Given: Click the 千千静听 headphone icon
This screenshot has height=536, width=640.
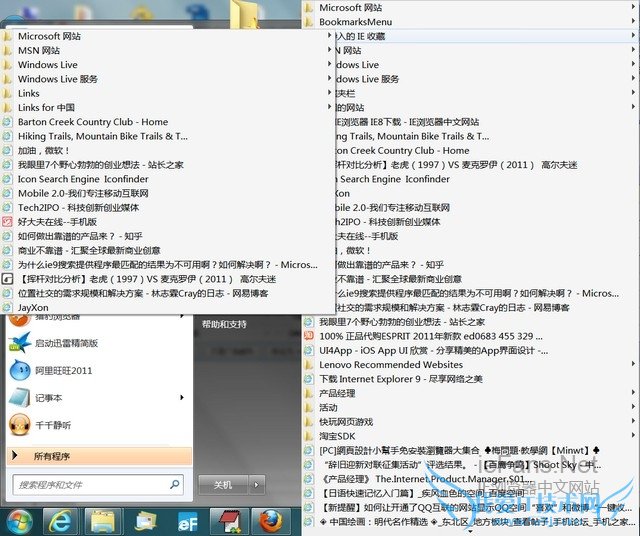Looking at the screenshot, I should pyautogui.click(x=19, y=425).
